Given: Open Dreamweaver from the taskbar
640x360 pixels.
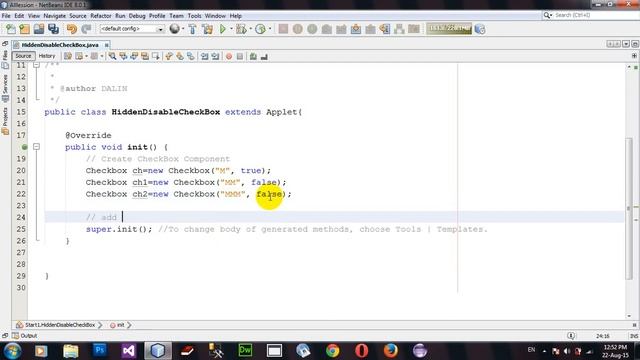Looking at the screenshot, I should [x=245, y=350].
